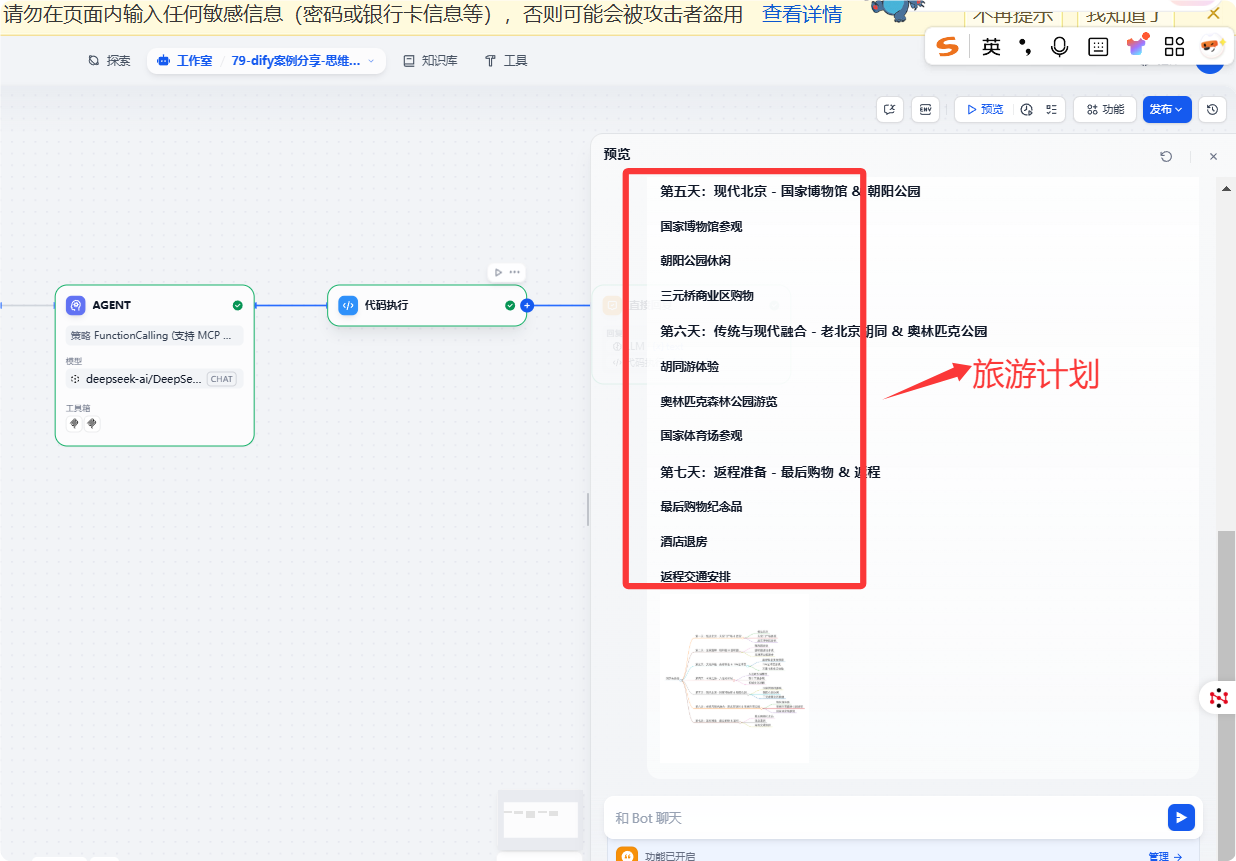Click the 和 Bot 聊天 chat input field
The image size is (1236, 861).
click(885, 818)
